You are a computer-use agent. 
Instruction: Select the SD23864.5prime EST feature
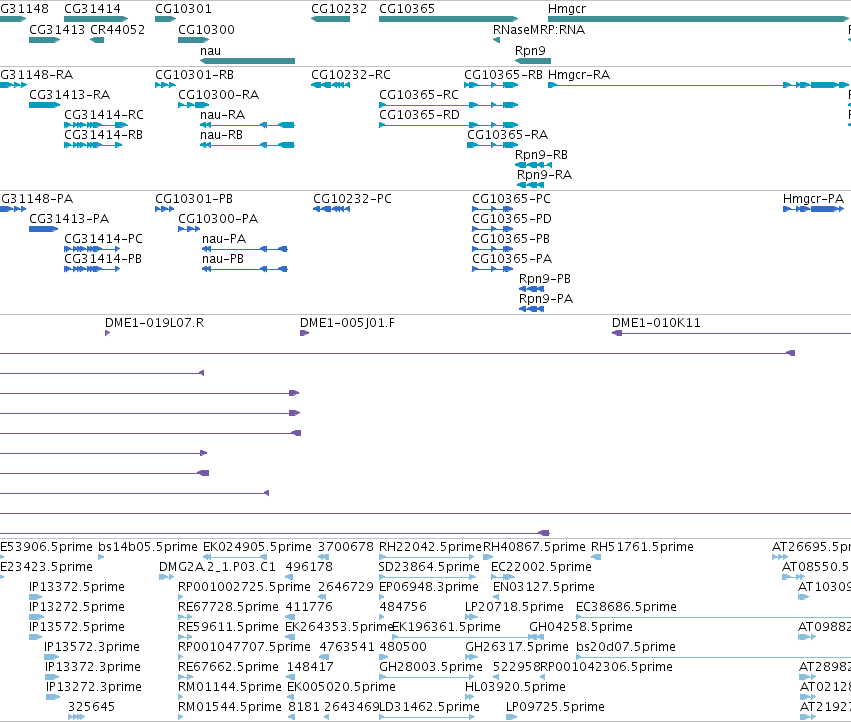click(x=427, y=577)
